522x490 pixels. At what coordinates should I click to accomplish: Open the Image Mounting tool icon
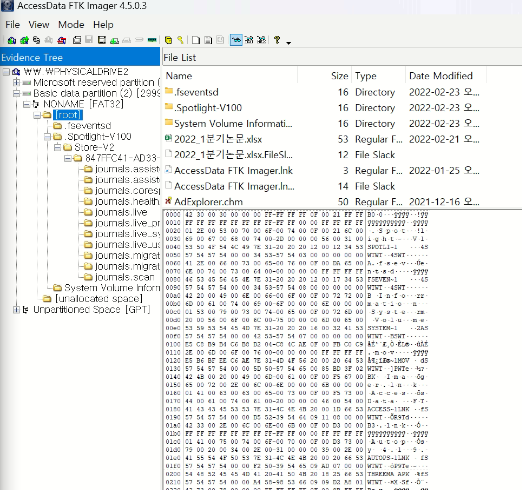(x=36, y=40)
